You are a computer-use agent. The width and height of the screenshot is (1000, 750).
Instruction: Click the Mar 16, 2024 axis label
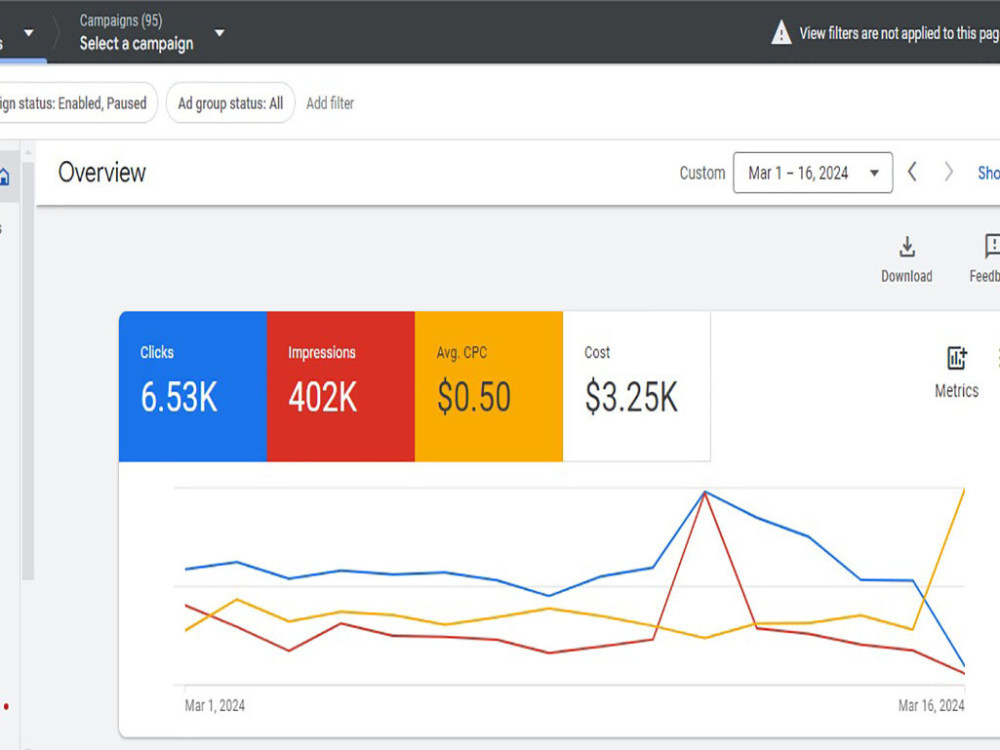pos(931,705)
